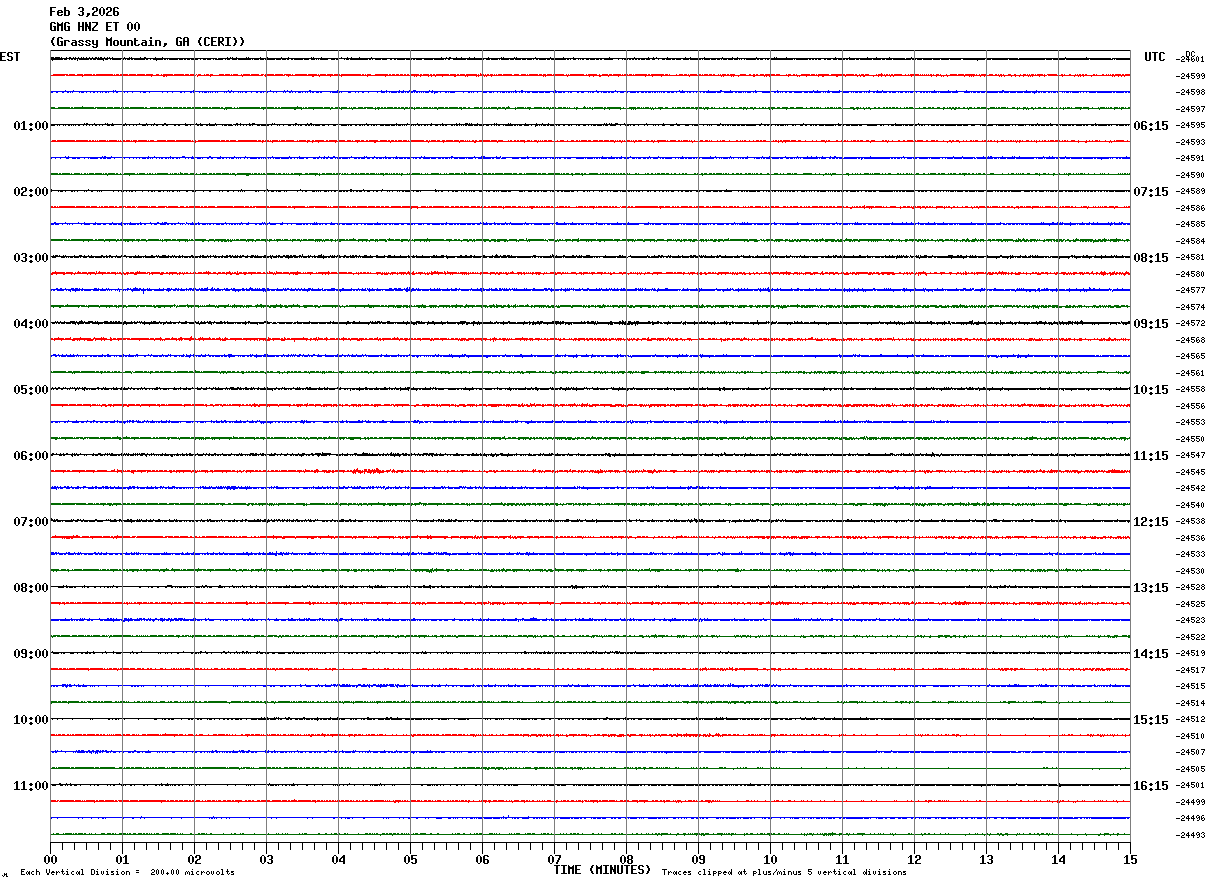
Task: Click minute '15' on the time axis
Action: pos(1130,859)
